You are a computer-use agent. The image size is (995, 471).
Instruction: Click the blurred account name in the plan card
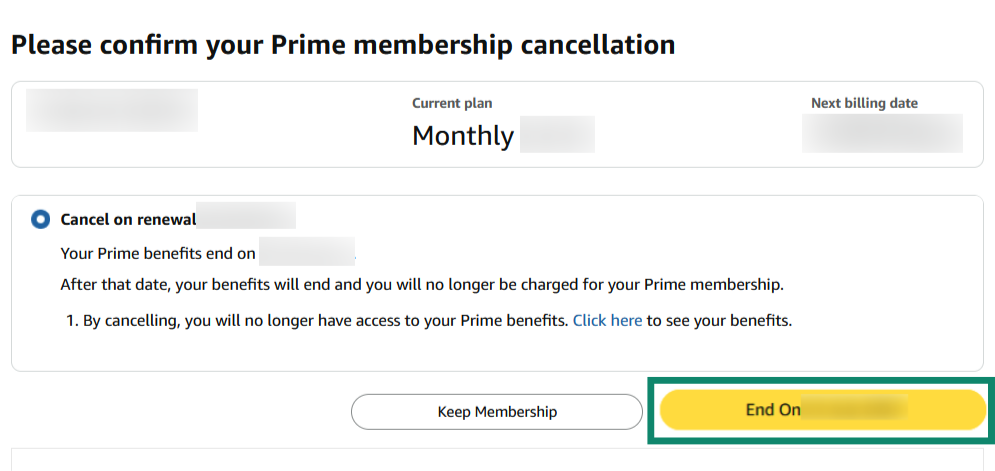coord(112,110)
